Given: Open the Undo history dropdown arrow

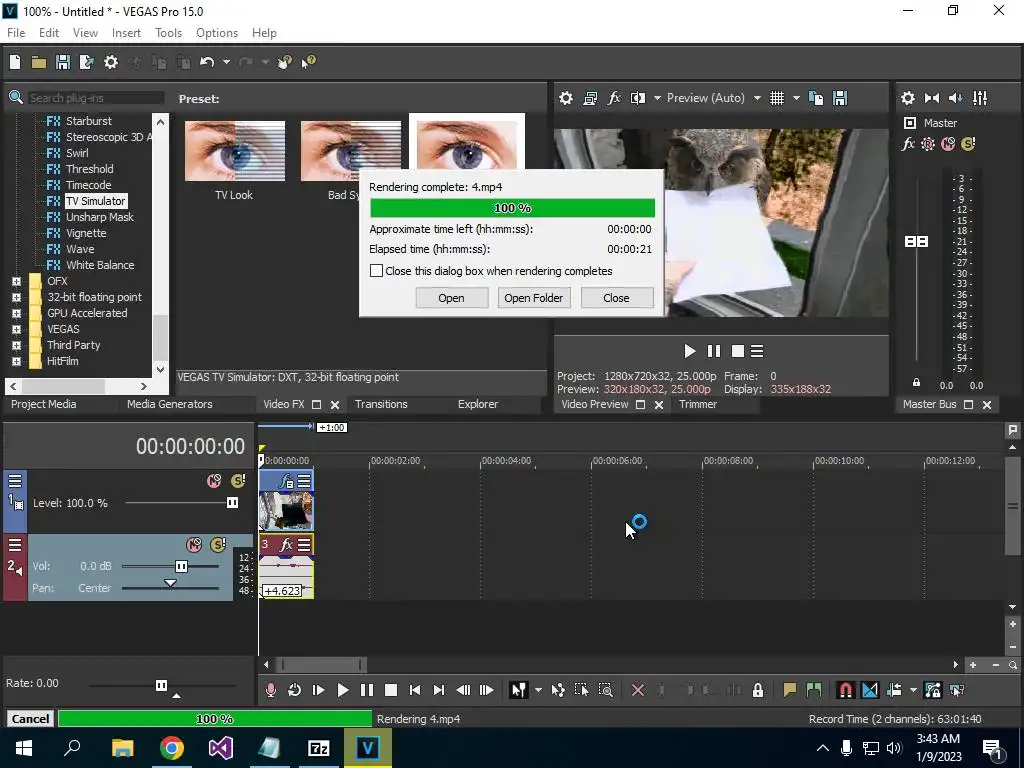Looking at the screenshot, I should point(226,62).
